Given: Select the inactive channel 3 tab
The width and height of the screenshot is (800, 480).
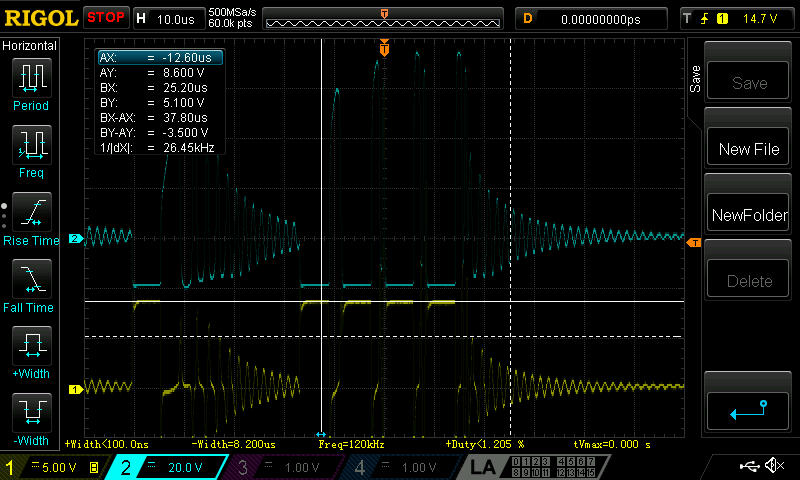Looking at the screenshot, I should coord(282,467).
